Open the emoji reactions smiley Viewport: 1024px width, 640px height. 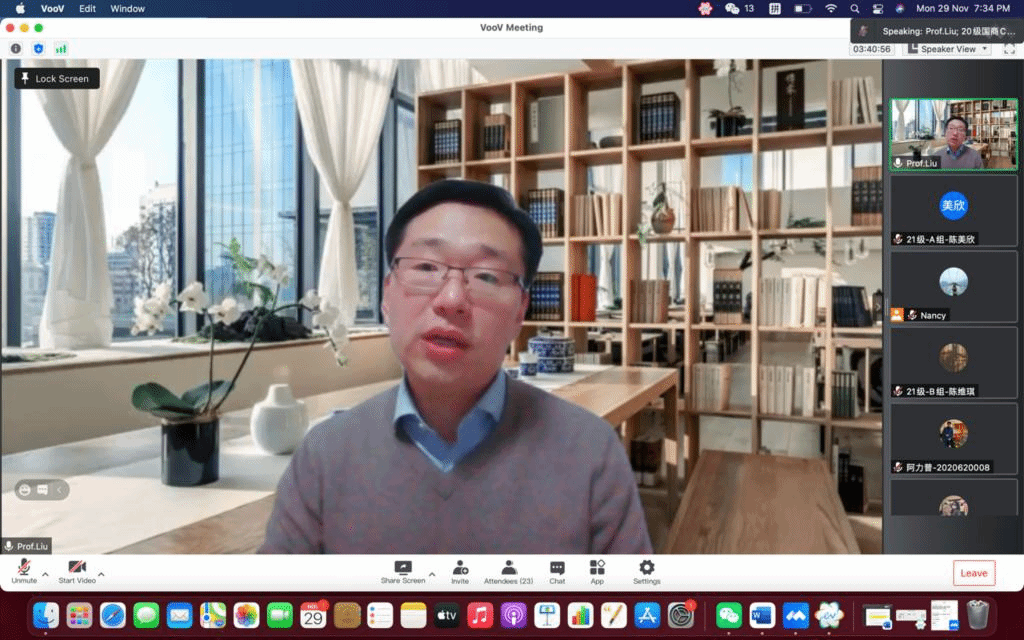(23, 489)
